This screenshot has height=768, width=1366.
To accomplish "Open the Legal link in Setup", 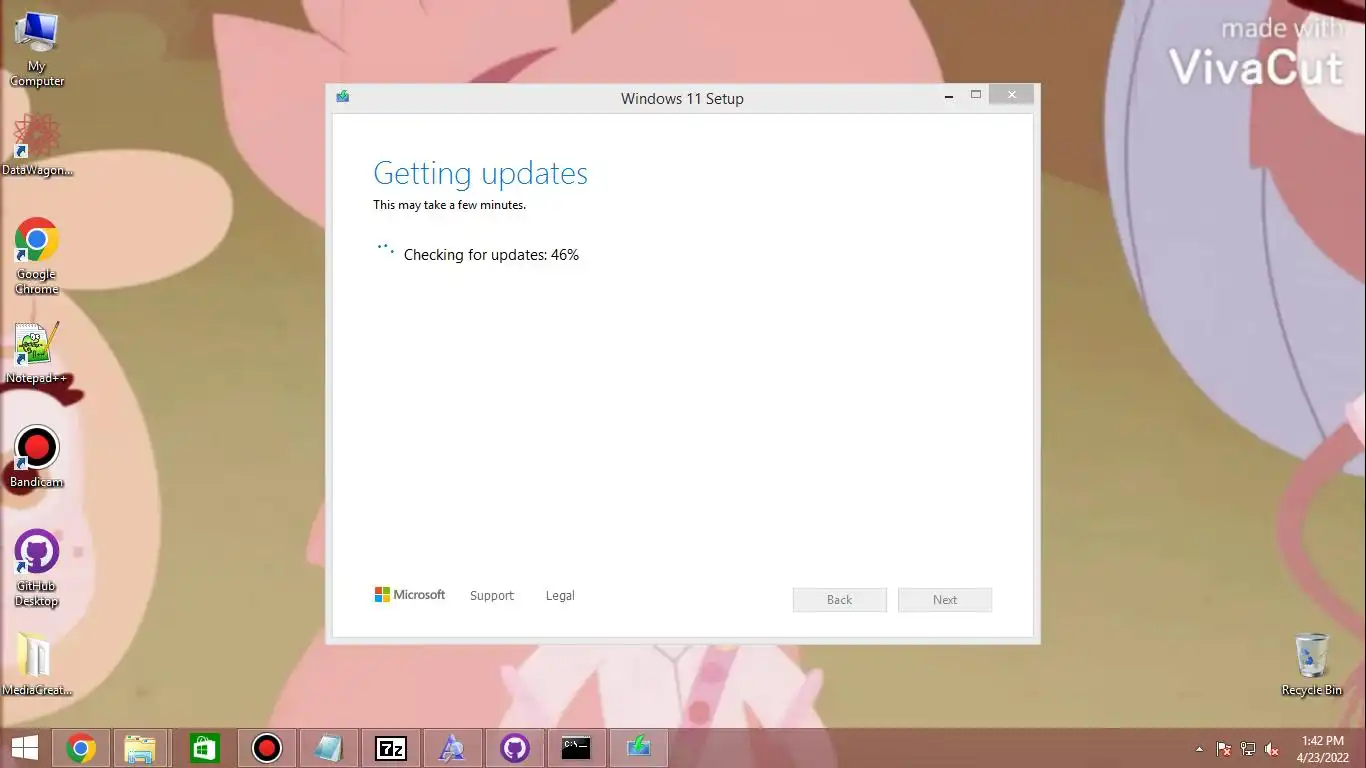I will (560, 596).
